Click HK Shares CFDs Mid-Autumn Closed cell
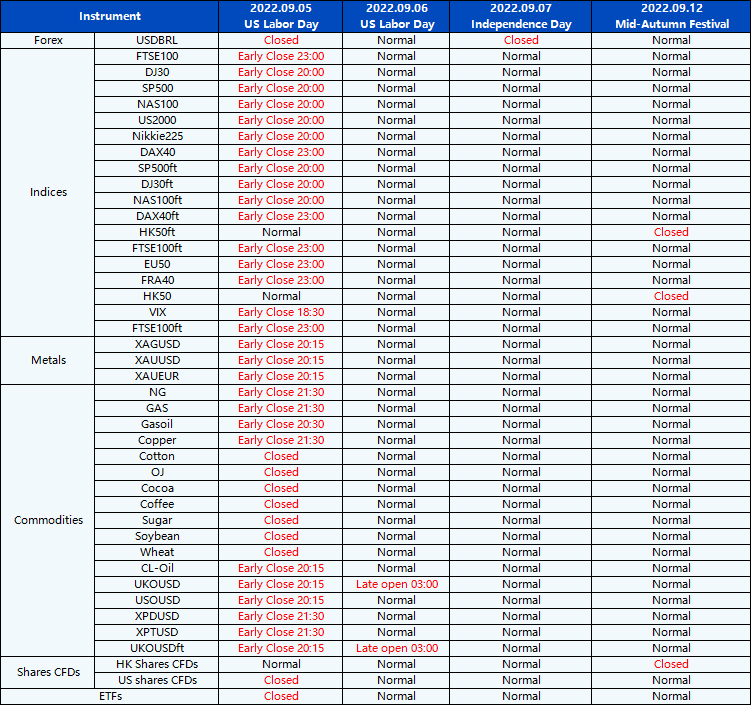Viewport: 751px width, 705px height. click(671, 664)
